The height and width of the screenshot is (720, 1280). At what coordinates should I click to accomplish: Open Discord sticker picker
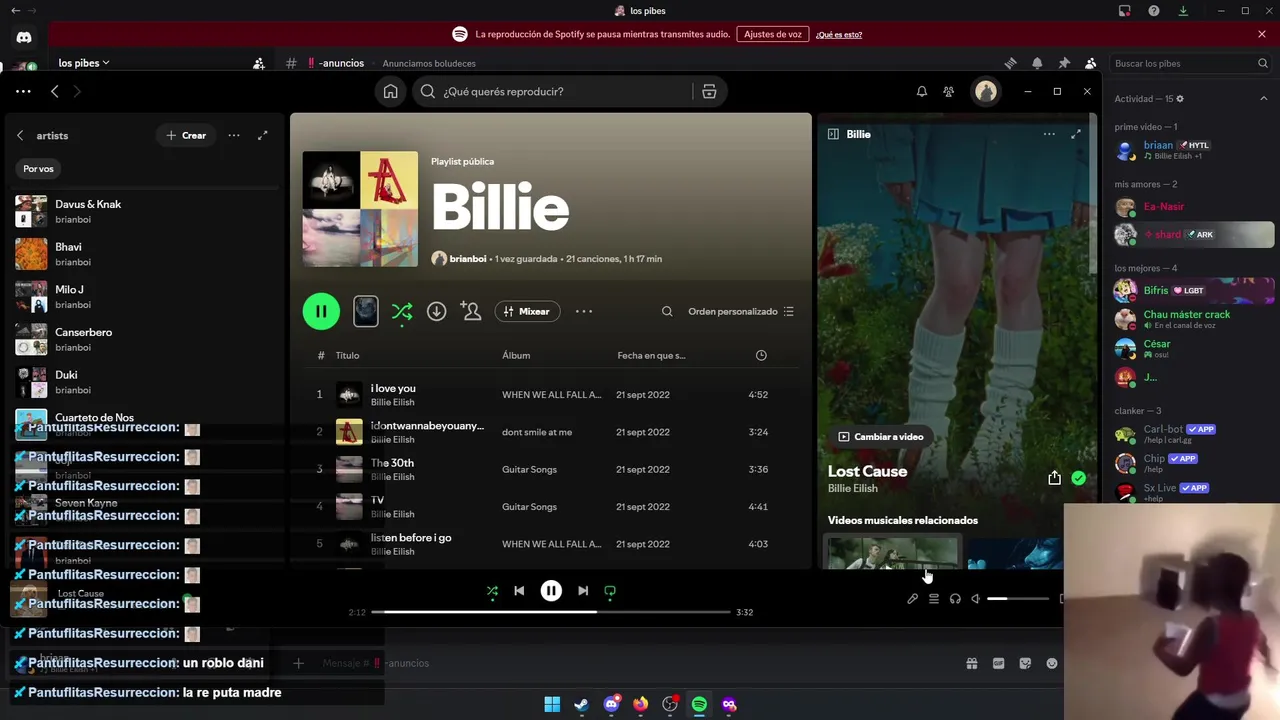1025,663
